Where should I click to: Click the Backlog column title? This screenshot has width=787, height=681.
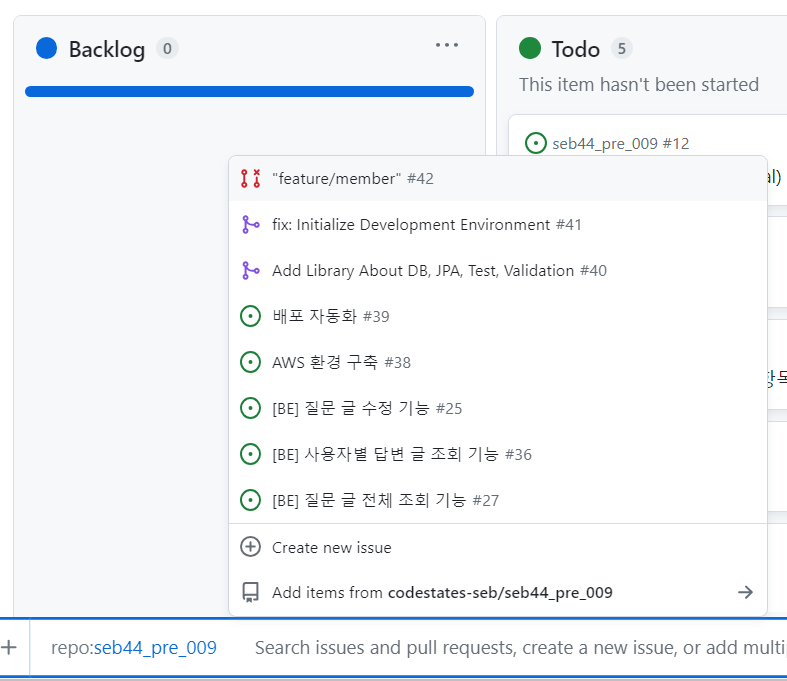(x=107, y=49)
